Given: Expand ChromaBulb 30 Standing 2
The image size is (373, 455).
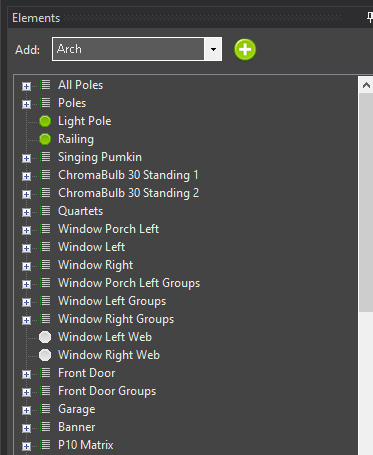Looking at the screenshot, I should pyautogui.click(x=26, y=194).
